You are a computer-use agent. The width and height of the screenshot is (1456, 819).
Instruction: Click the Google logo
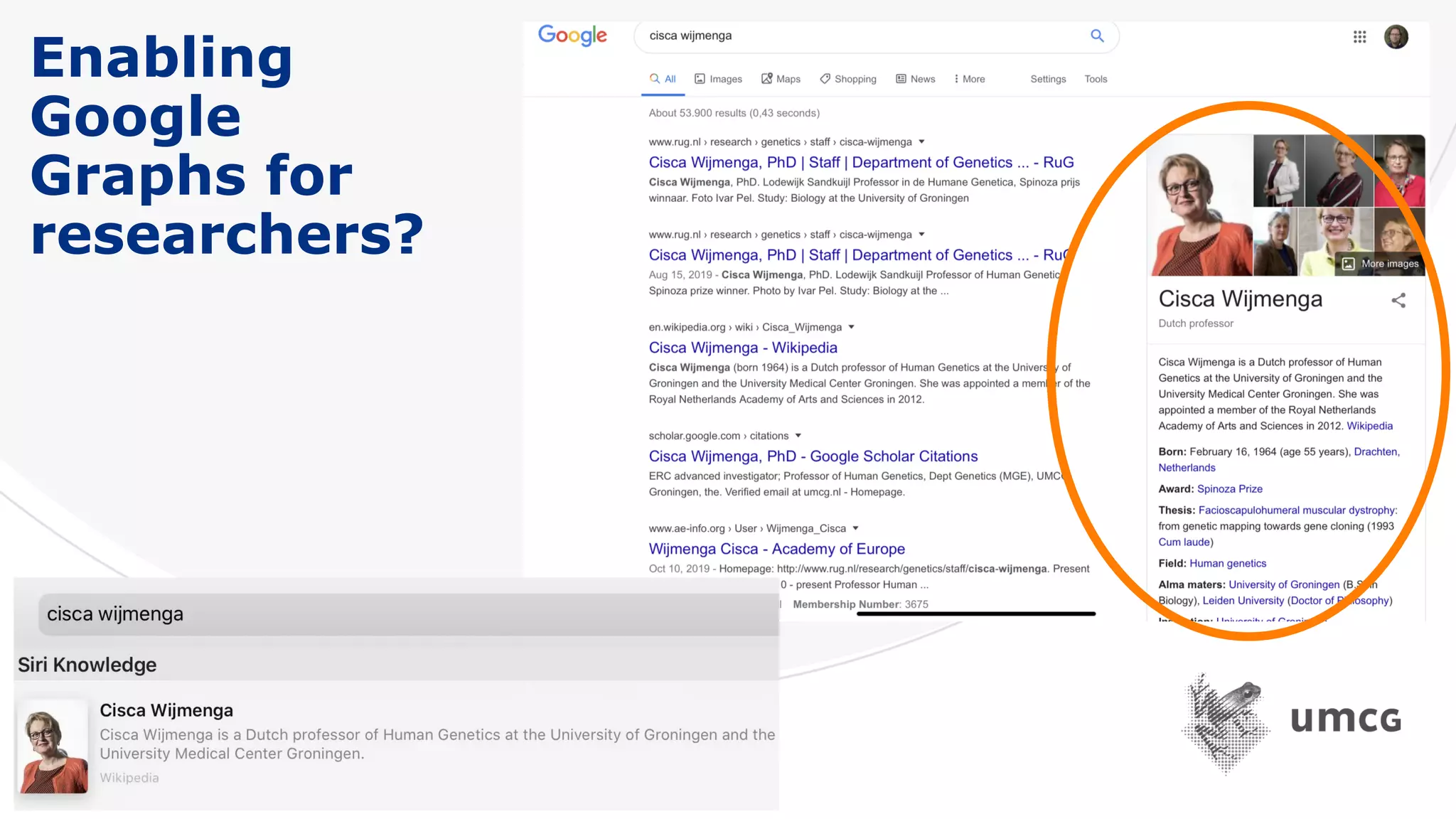coord(572,35)
